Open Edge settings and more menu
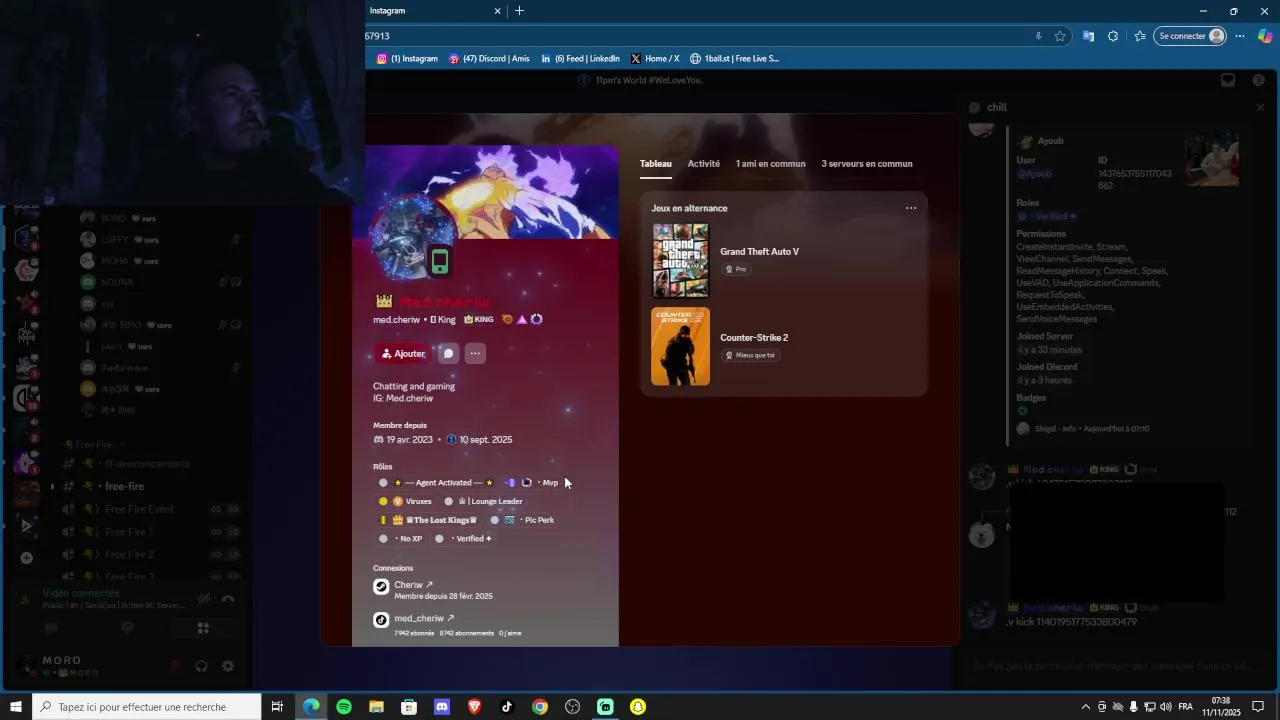The width and height of the screenshot is (1280, 720). (1239, 36)
